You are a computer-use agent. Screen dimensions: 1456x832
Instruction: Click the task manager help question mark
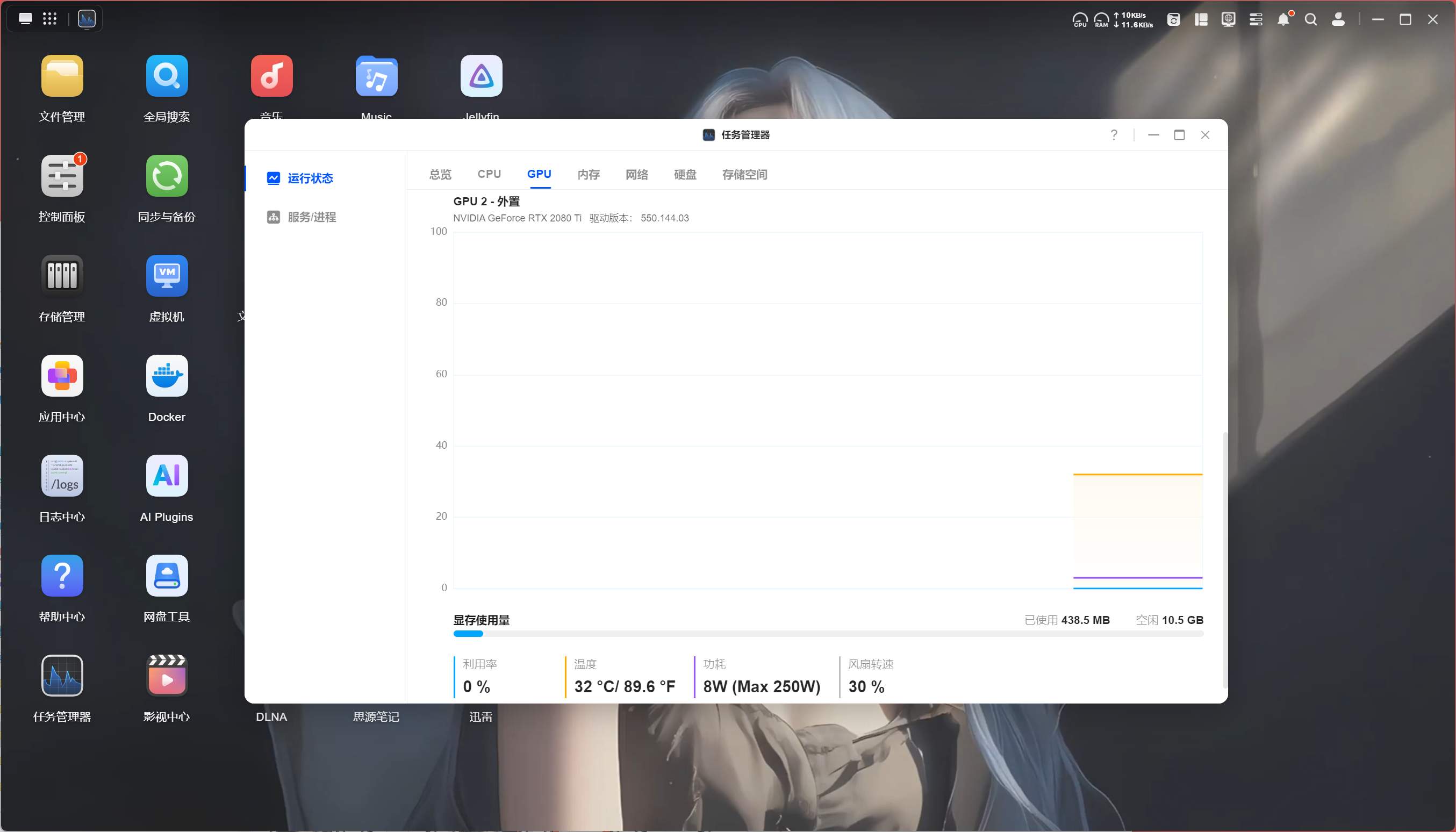(x=1113, y=135)
